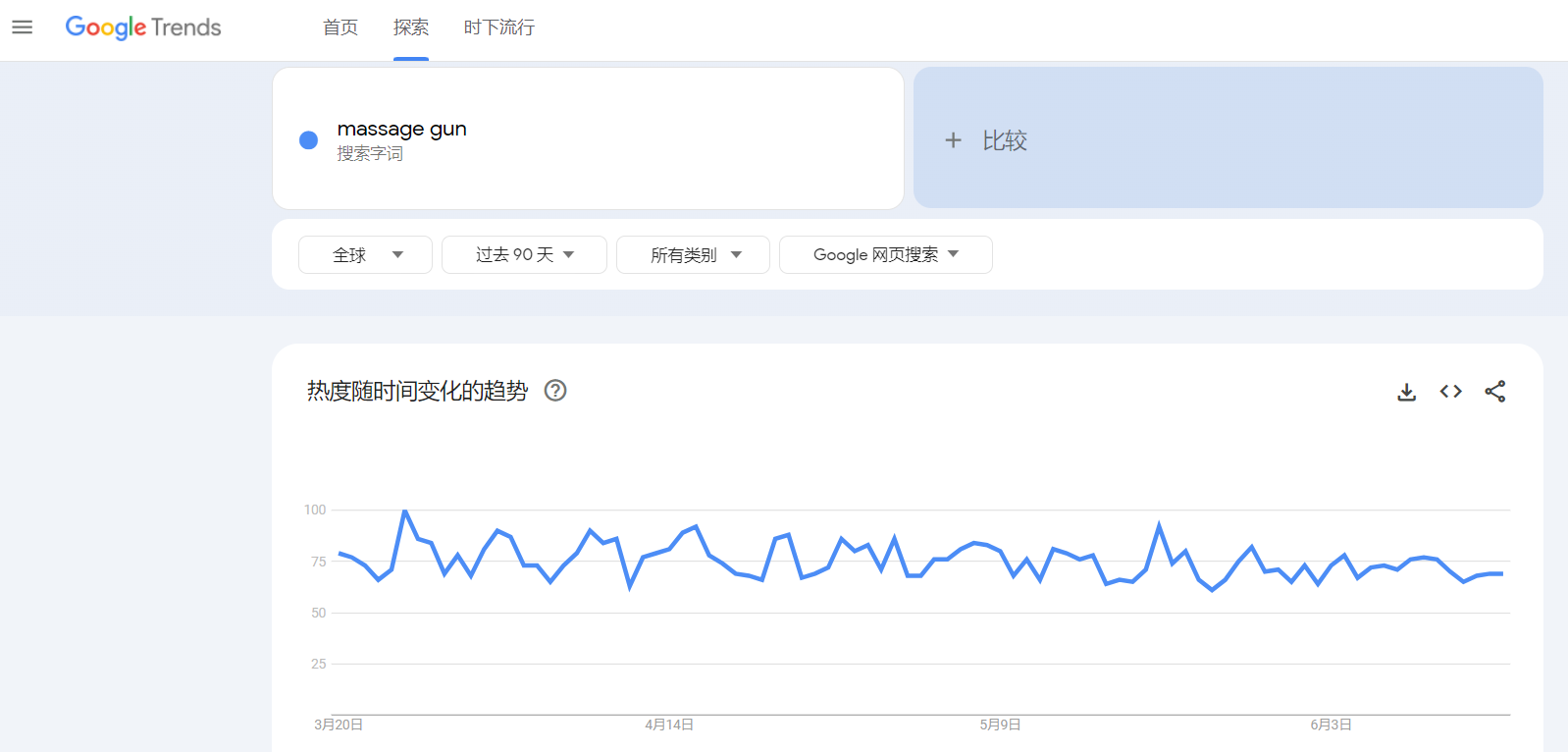The height and width of the screenshot is (752, 1568).
Task: Open the Google 网页搜索 search type dropdown
Action: (885, 255)
